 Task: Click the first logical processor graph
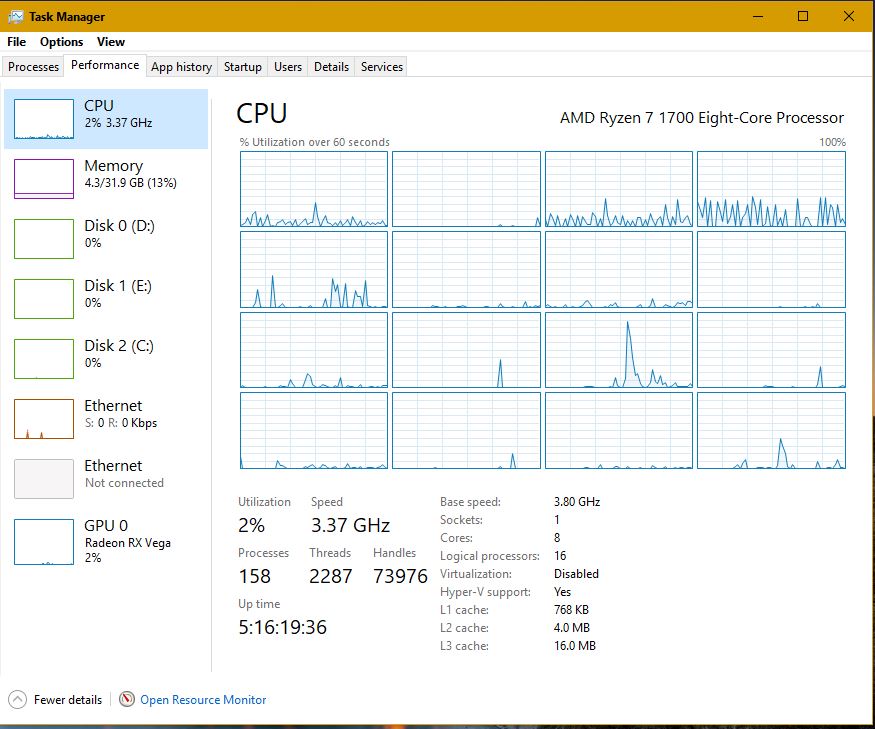(314, 189)
